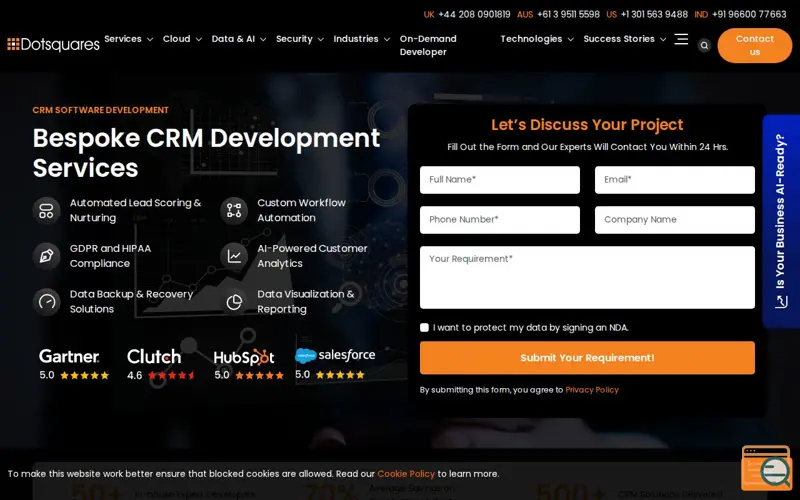The height and width of the screenshot is (500, 800).
Task: Open the Cookie Policy link
Action: [x=406, y=474]
